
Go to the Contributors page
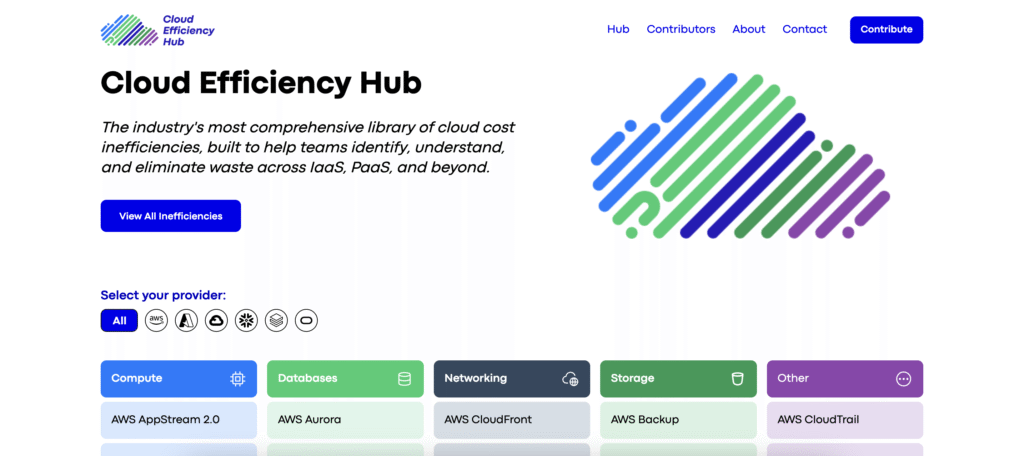pos(680,29)
